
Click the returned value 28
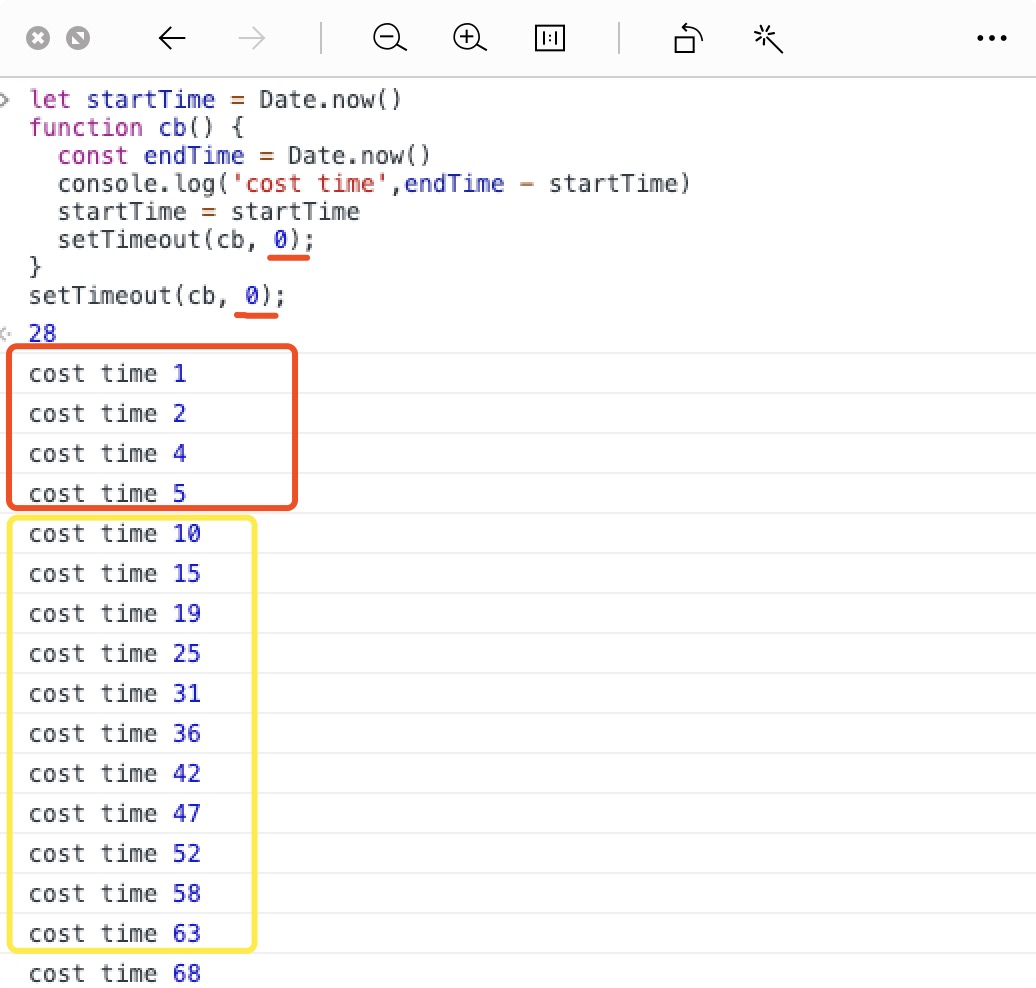point(43,333)
